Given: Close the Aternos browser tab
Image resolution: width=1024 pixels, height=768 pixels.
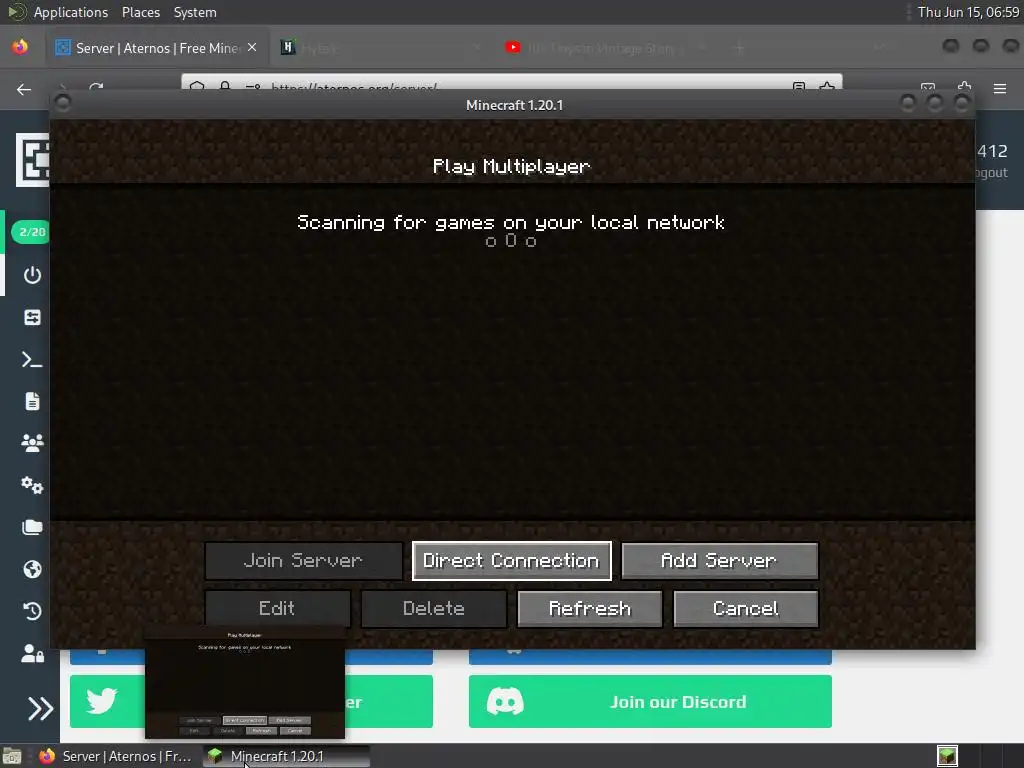Looking at the screenshot, I should pyautogui.click(x=252, y=48).
